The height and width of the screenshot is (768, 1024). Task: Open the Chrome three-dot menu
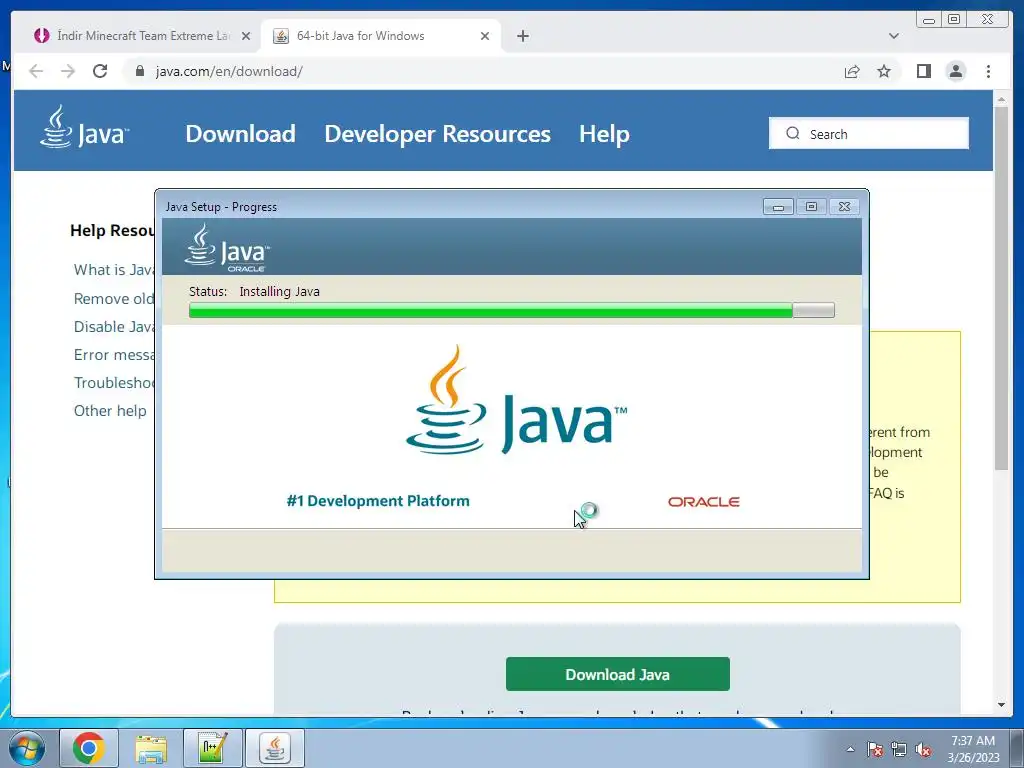tap(988, 71)
